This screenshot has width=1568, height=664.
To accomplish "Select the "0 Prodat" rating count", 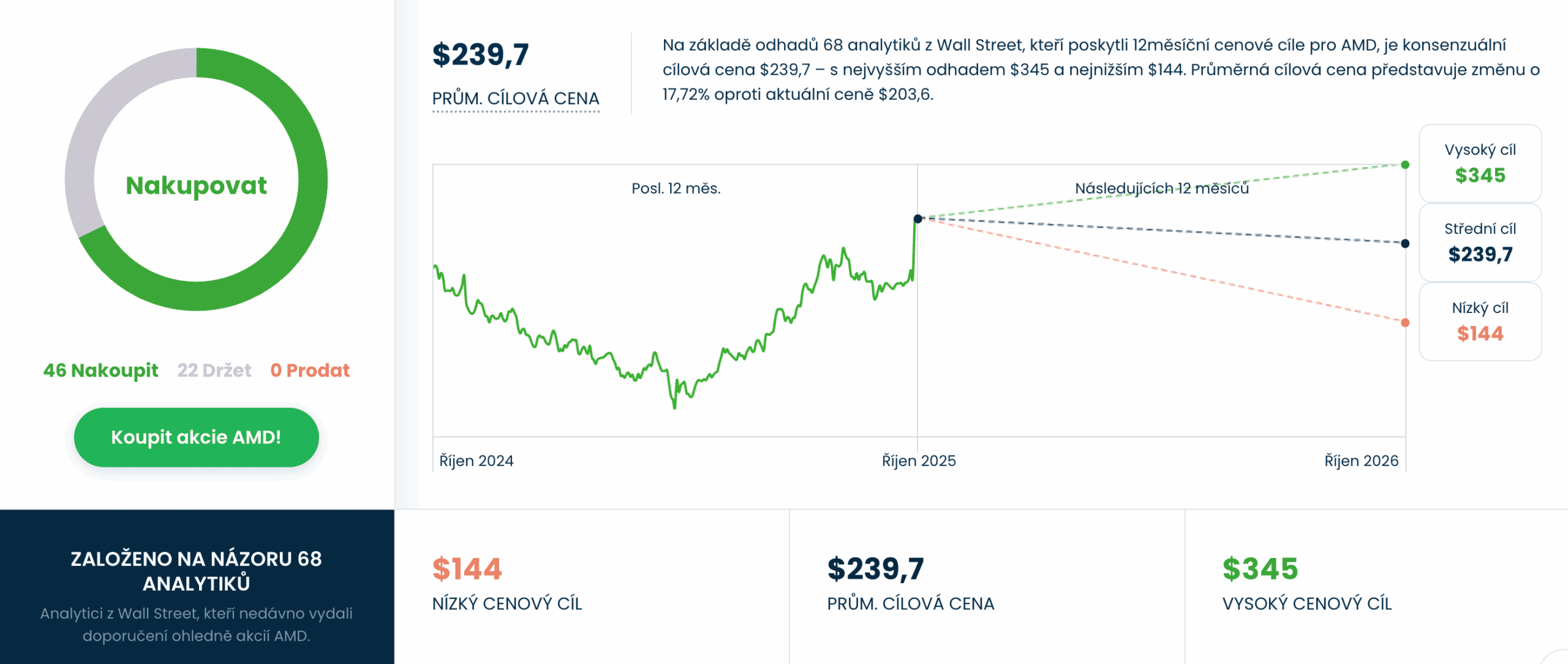I will point(310,370).
